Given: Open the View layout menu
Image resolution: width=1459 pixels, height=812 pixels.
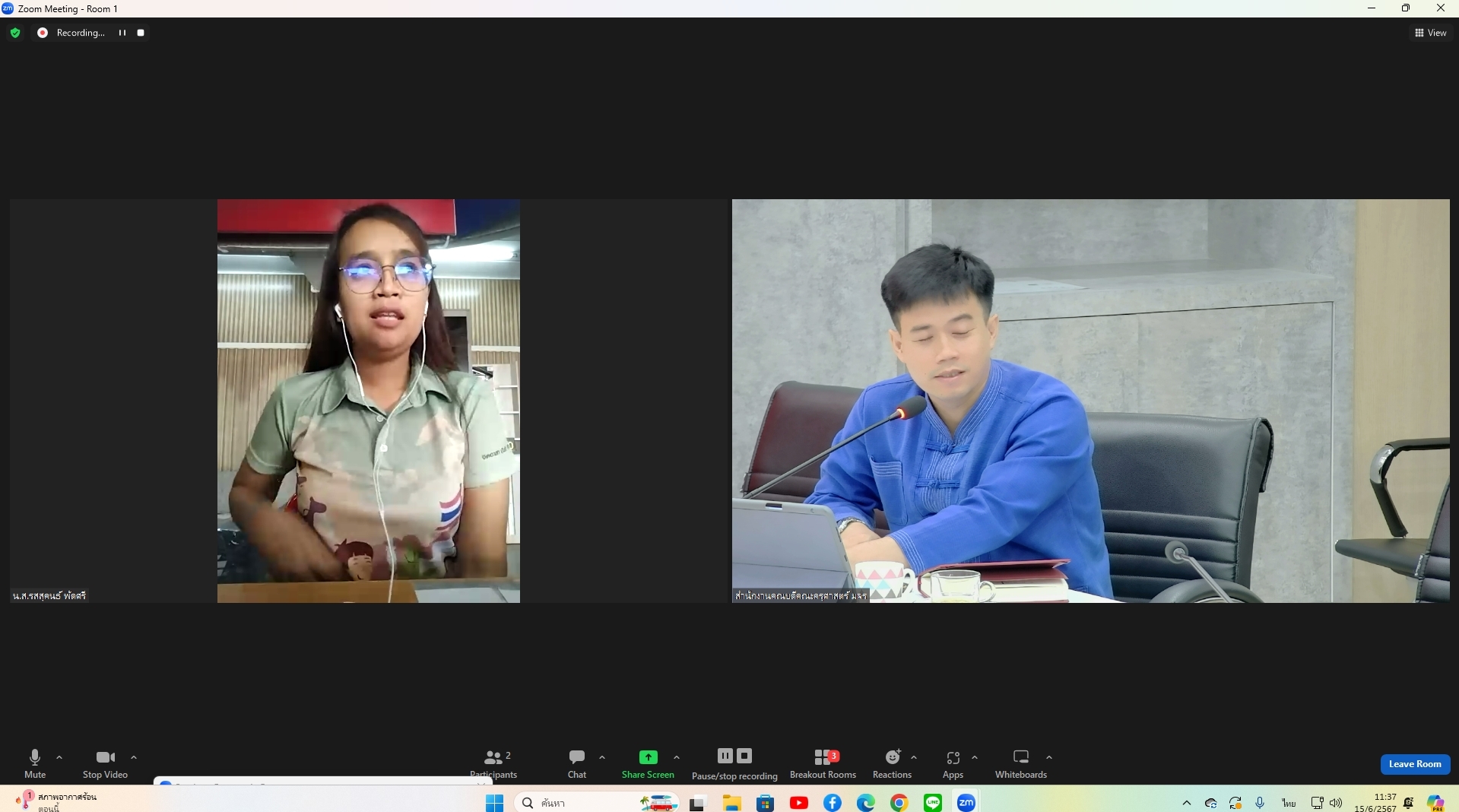Looking at the screenshot, I should coord(1431,33).
